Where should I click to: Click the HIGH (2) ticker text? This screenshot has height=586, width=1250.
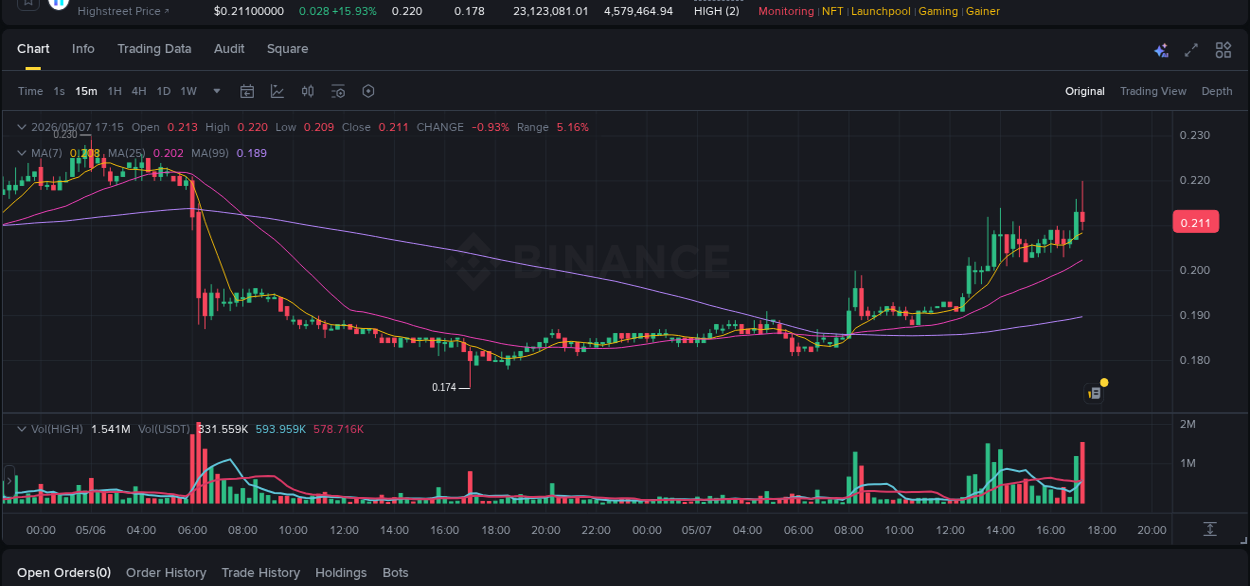pos(717,11)
